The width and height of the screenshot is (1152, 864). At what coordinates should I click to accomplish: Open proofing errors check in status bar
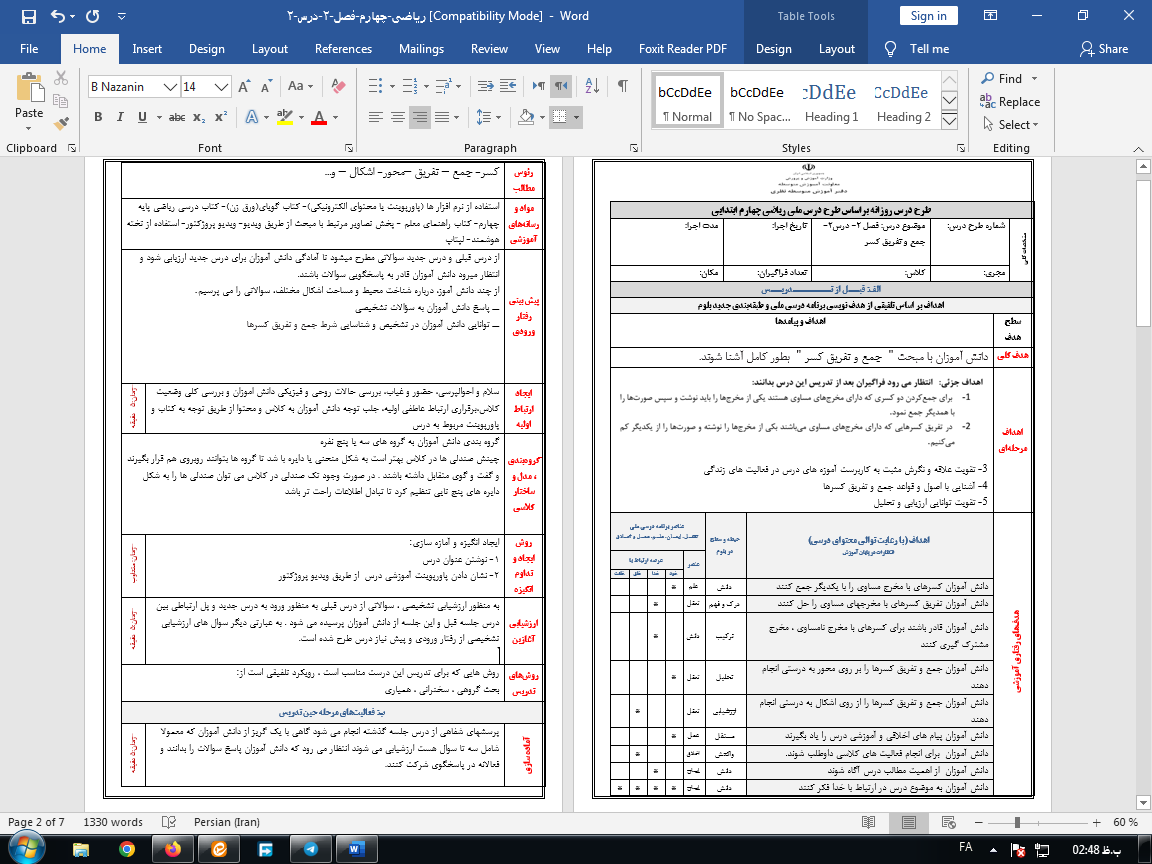(x=169, y=822)
